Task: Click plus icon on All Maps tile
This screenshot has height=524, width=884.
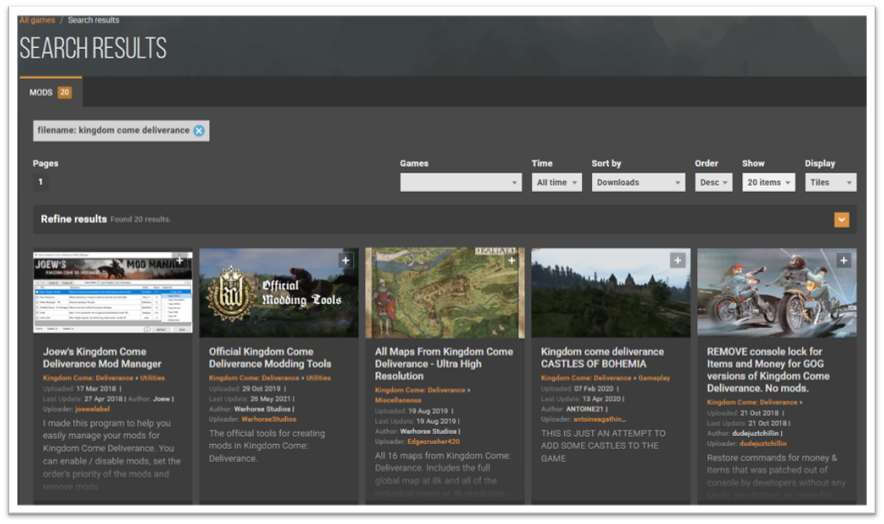Action: pos(512,261)
